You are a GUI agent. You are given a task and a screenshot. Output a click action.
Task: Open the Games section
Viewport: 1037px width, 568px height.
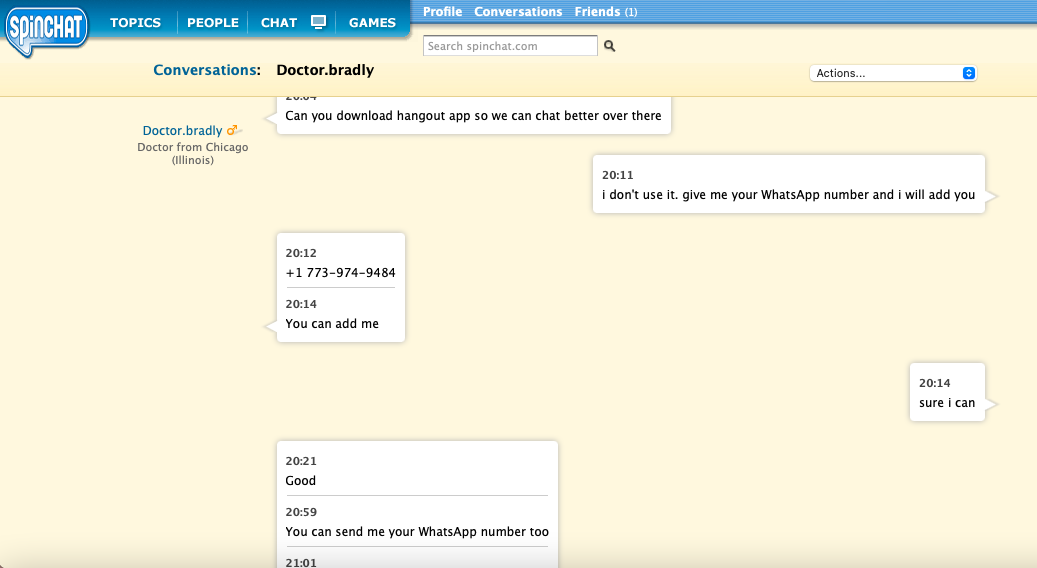372,22
